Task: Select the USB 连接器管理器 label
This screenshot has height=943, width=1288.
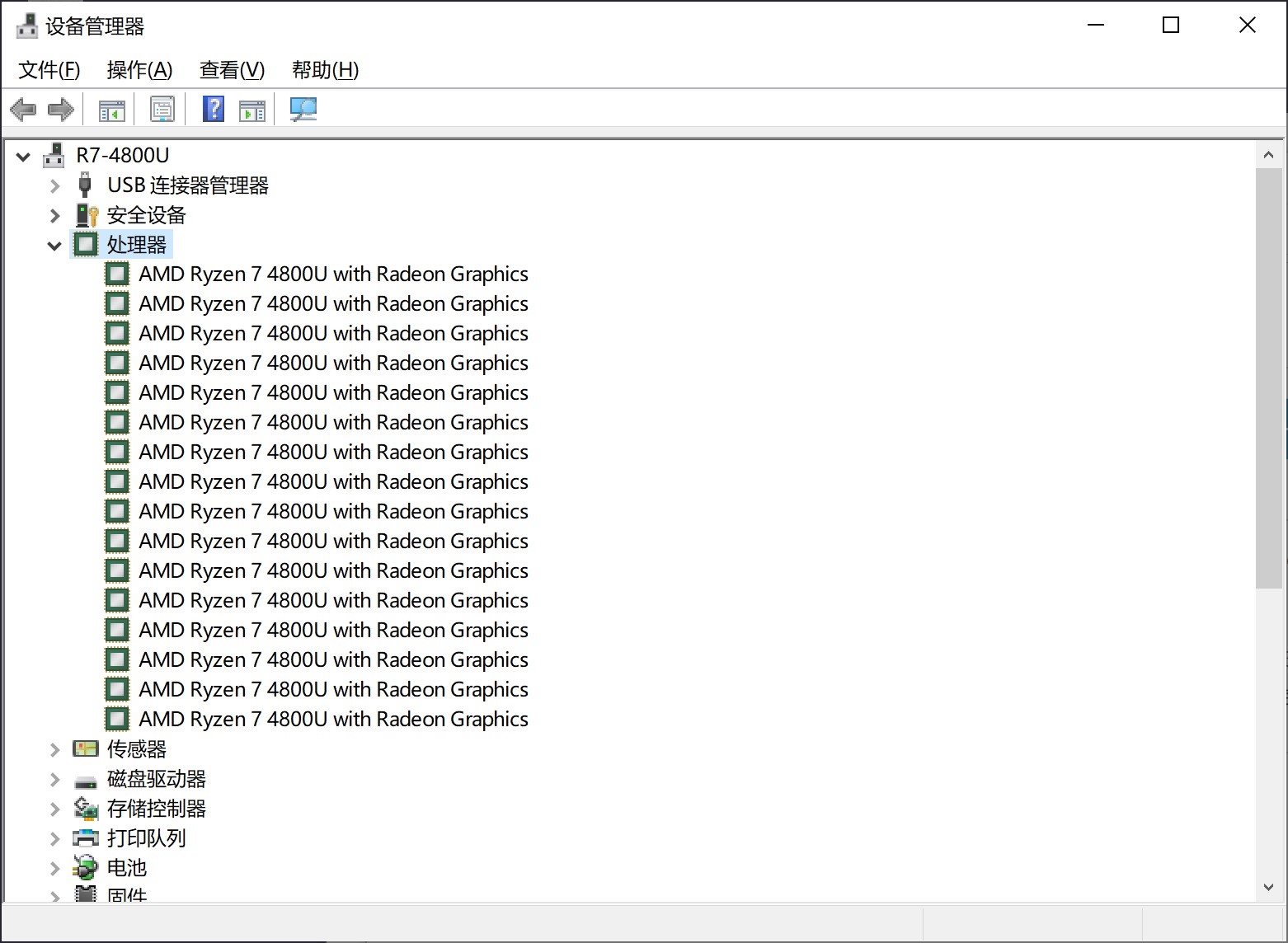Action: [x=188, y=185]
